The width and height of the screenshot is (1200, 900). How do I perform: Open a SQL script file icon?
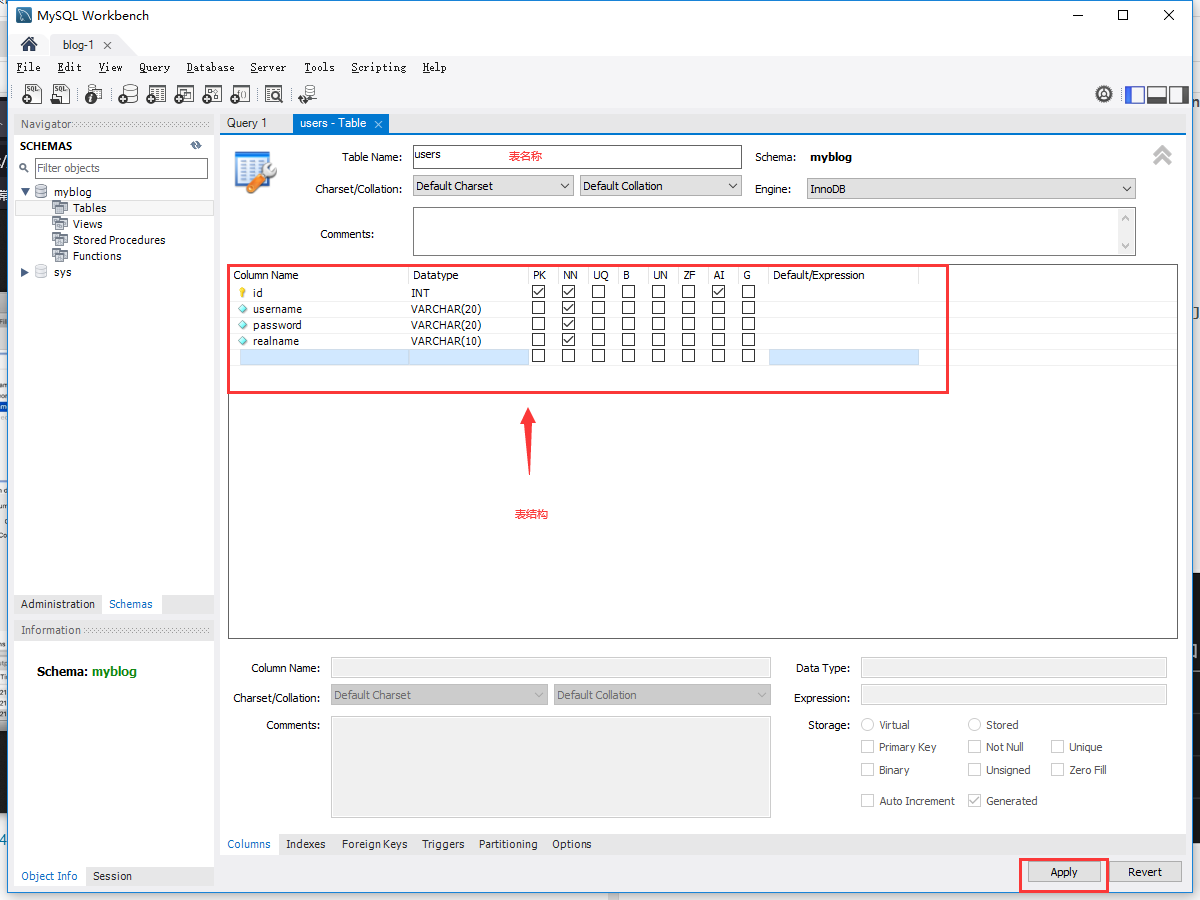pos(61,94)
